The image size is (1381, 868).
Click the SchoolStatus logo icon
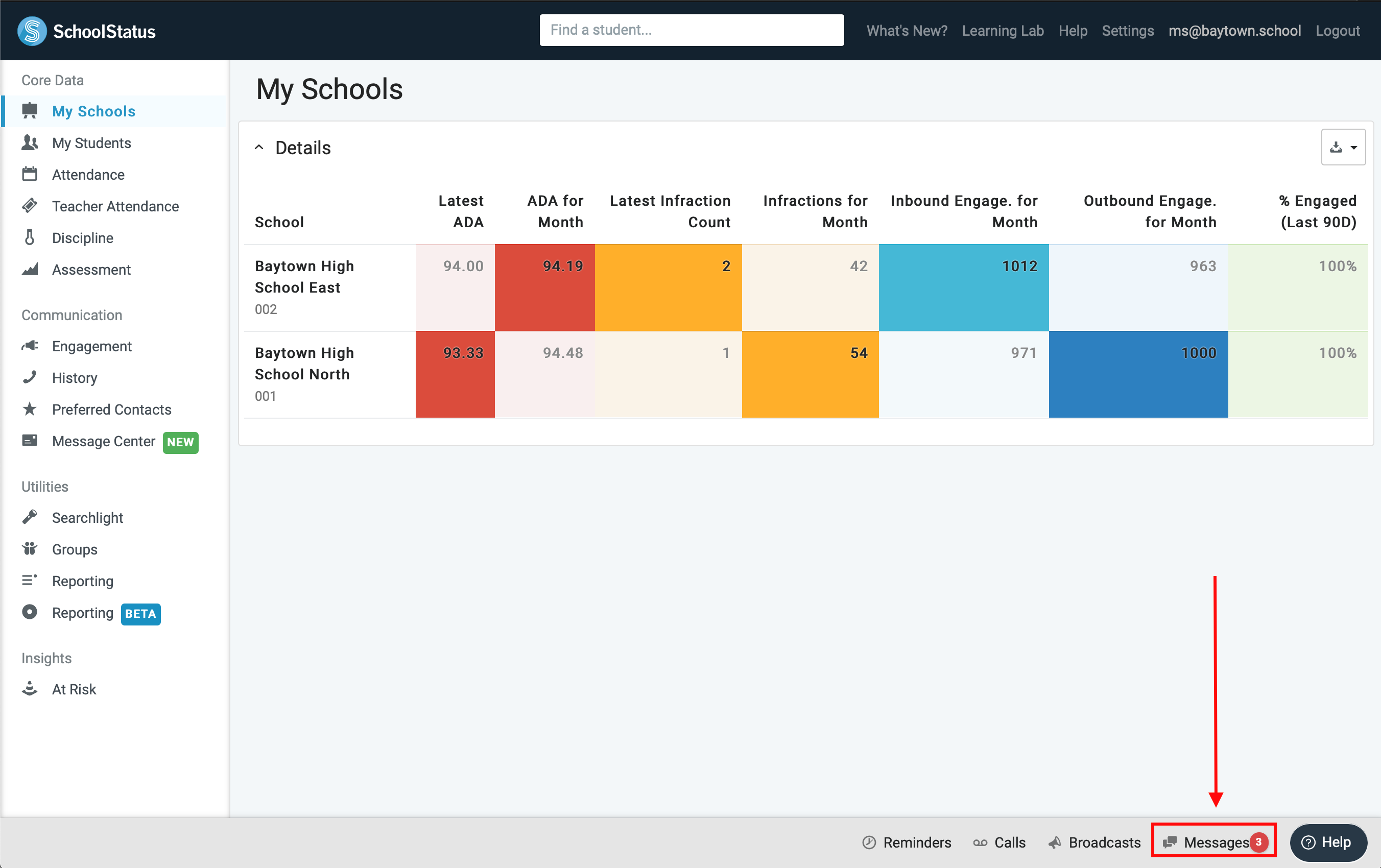click(32, 31)
